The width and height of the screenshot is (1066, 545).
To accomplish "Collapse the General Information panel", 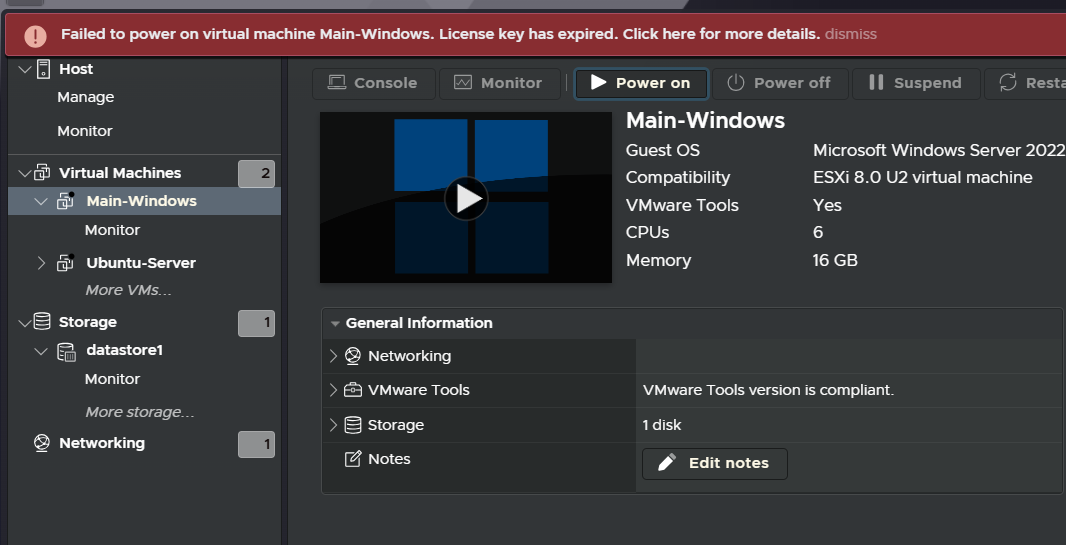I will pyautogui.click(x=334, y=323).
